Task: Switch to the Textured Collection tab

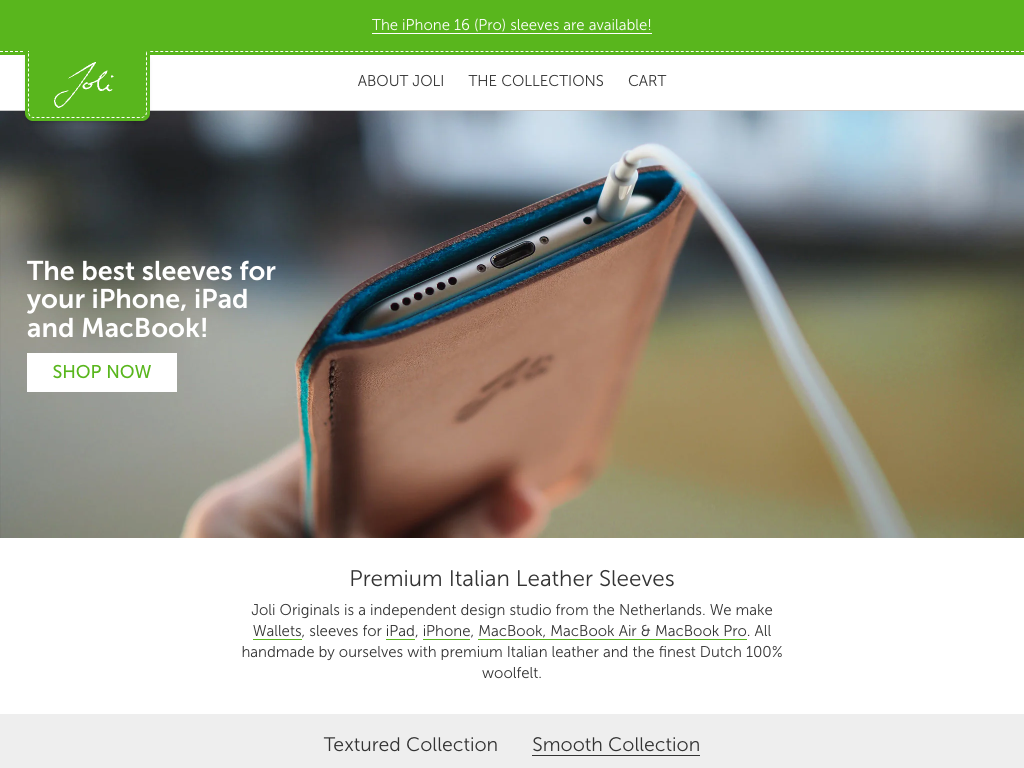Action: 411,744
